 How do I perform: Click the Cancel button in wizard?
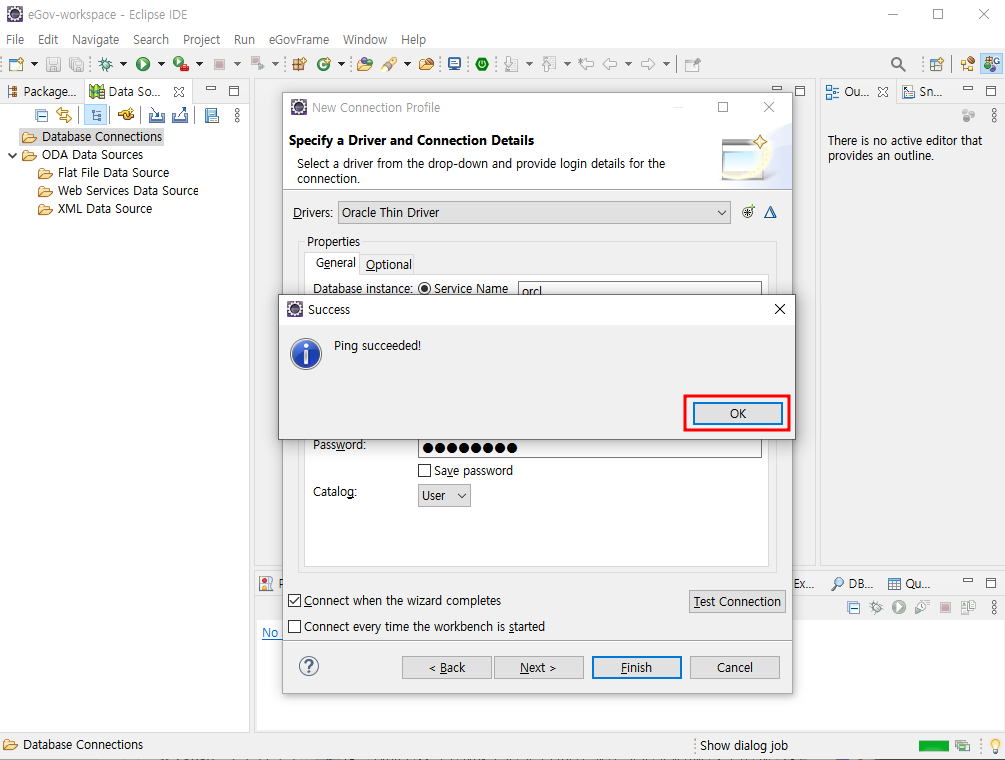point(735,667)
